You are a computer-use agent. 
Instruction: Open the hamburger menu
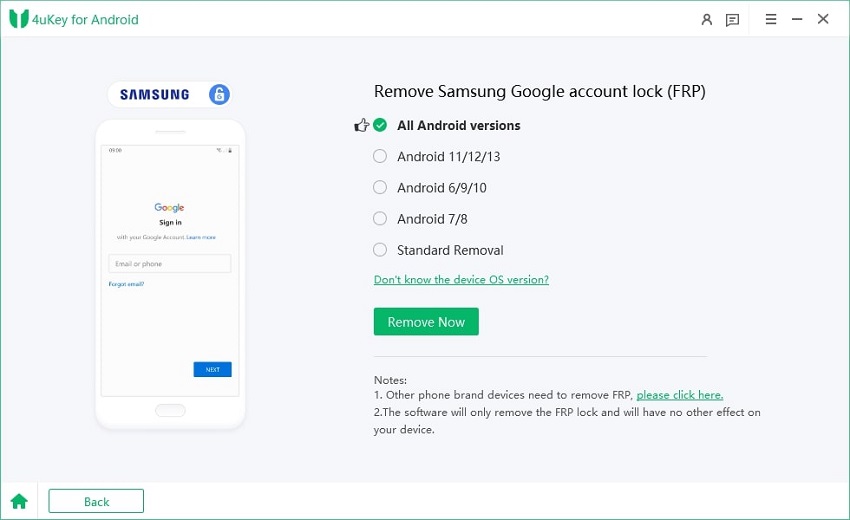click(x=771, y=19)
